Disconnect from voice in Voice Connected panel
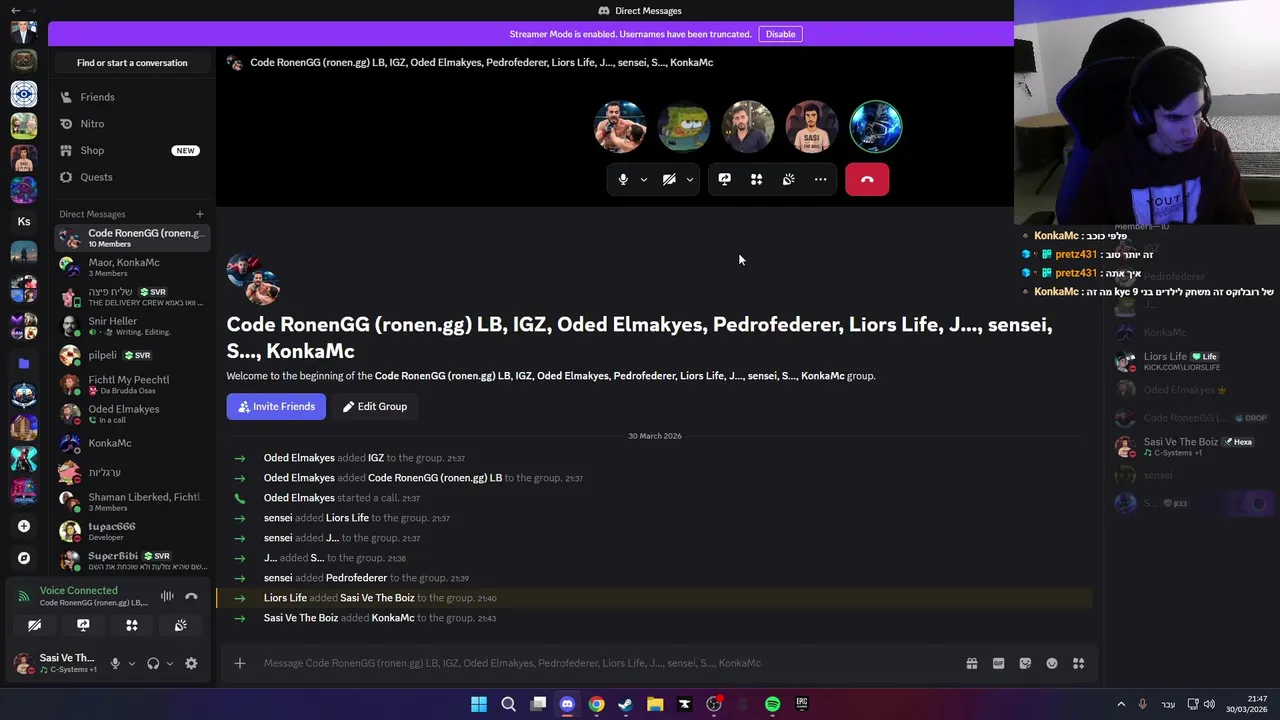Viewport: 1280px width, 720px height. [191, 596]
